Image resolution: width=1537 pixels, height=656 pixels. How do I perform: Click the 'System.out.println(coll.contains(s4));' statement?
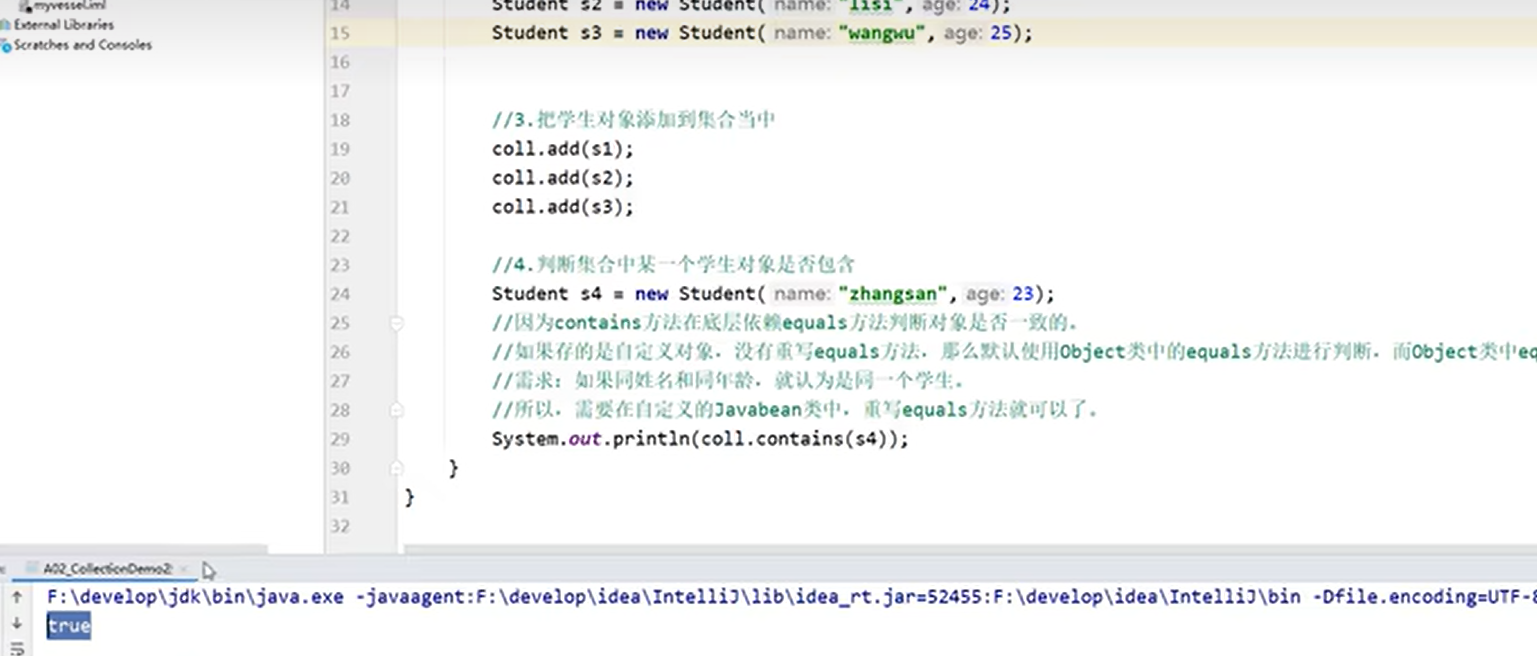click(700, 439)
